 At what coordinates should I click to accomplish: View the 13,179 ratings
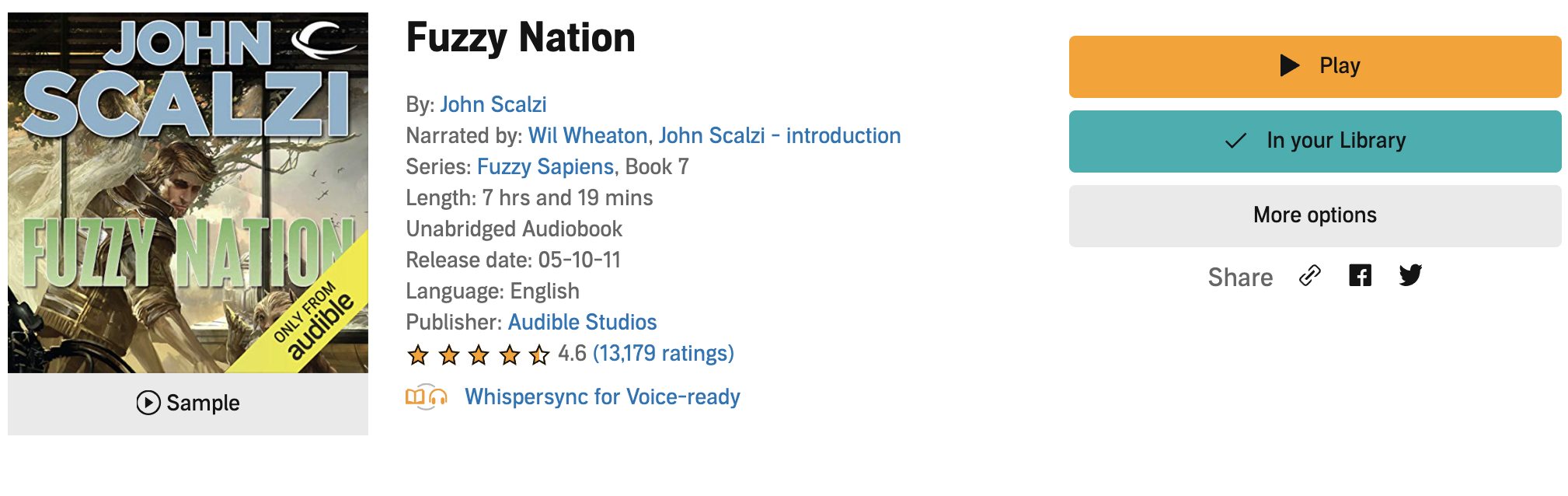click(x=663, y=354)
